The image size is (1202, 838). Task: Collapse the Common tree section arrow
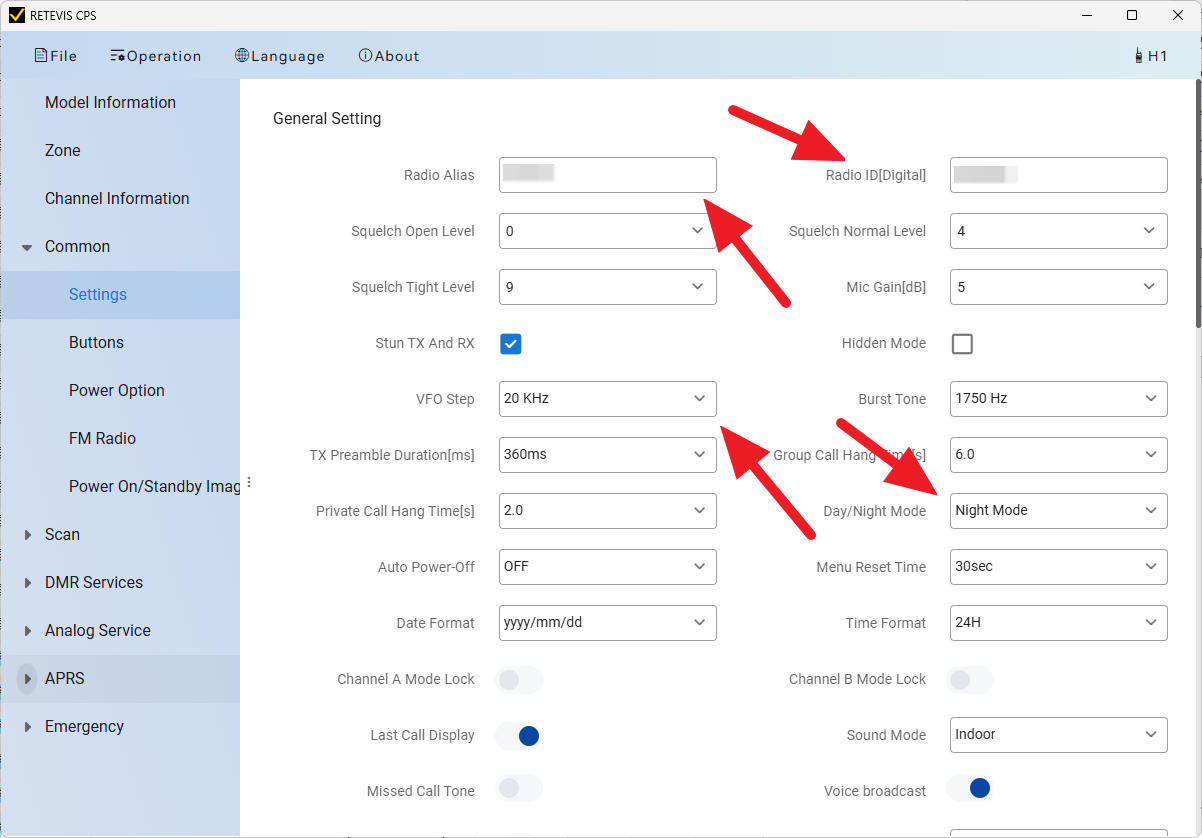[x=27, y=247]
